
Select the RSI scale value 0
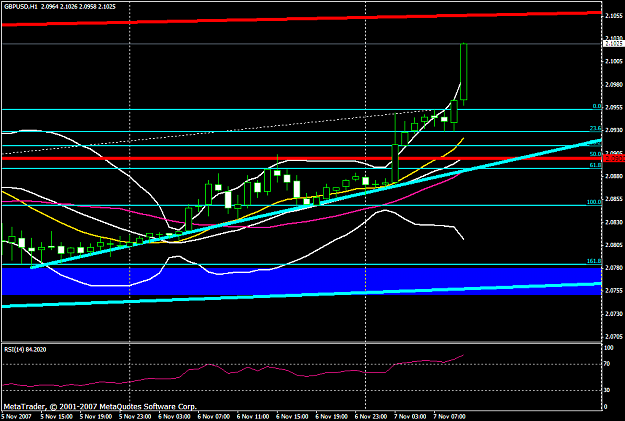pyautogui.click(x=606, y=407)
